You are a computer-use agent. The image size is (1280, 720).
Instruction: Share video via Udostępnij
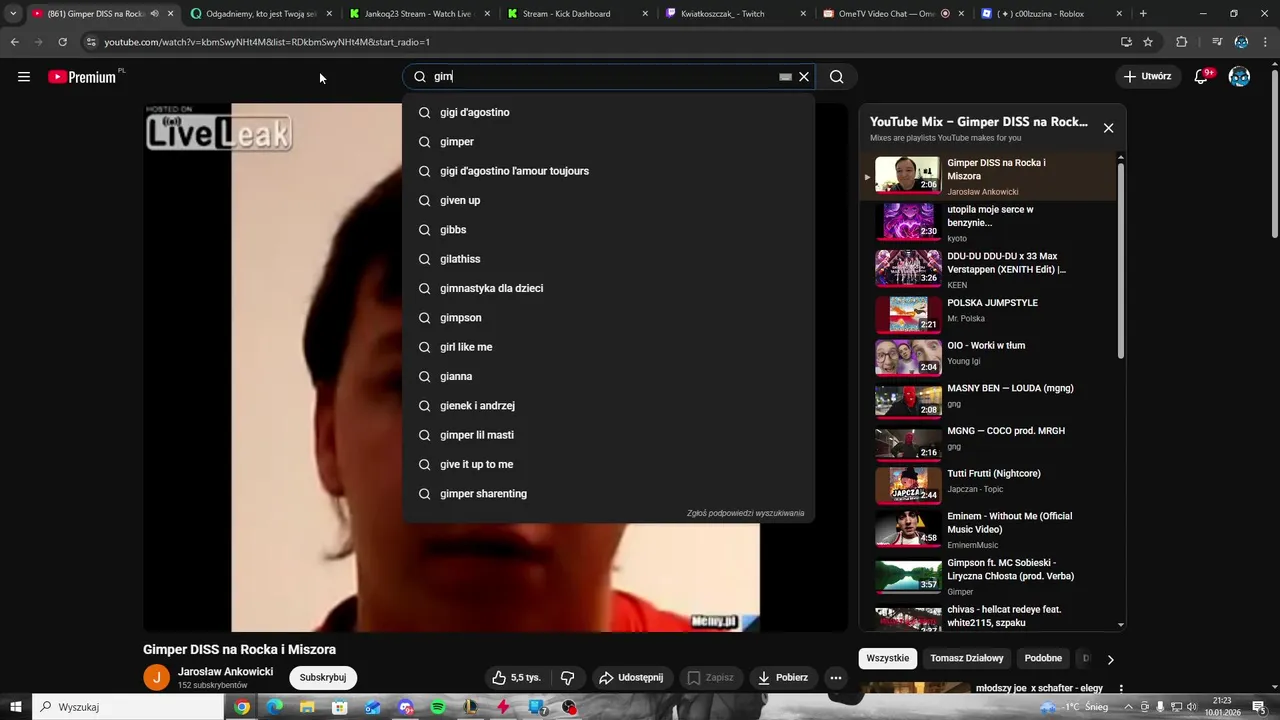click(x=631, y=677)
